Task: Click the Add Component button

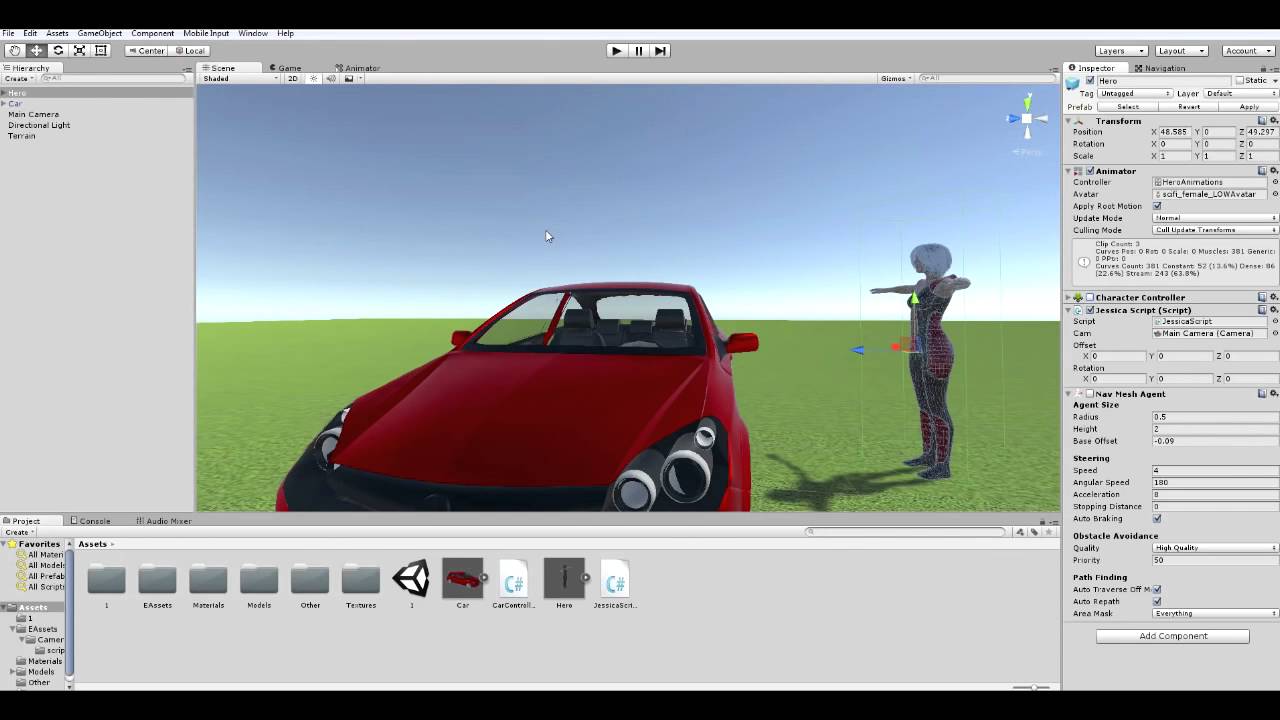Action: (1173, 636)
